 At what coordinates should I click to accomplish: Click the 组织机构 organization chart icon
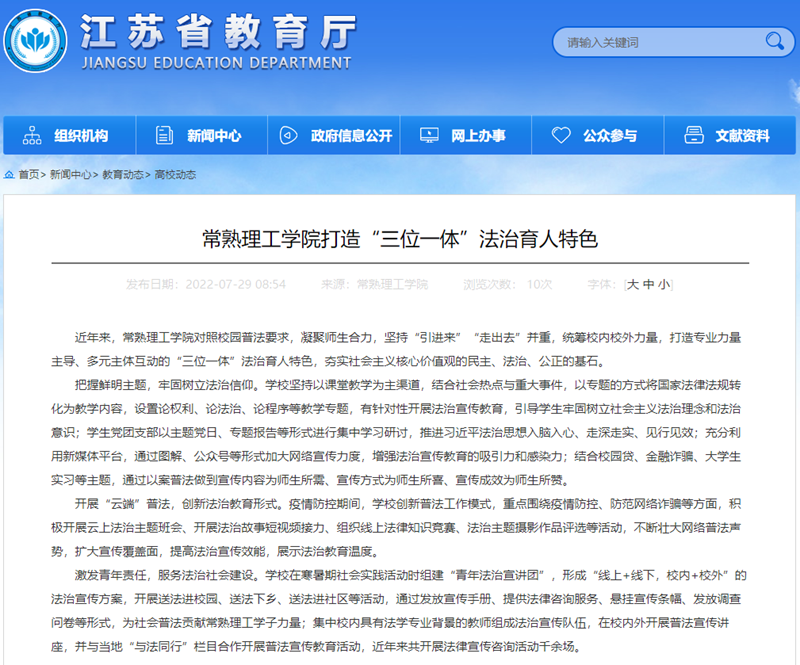point(32,135)
